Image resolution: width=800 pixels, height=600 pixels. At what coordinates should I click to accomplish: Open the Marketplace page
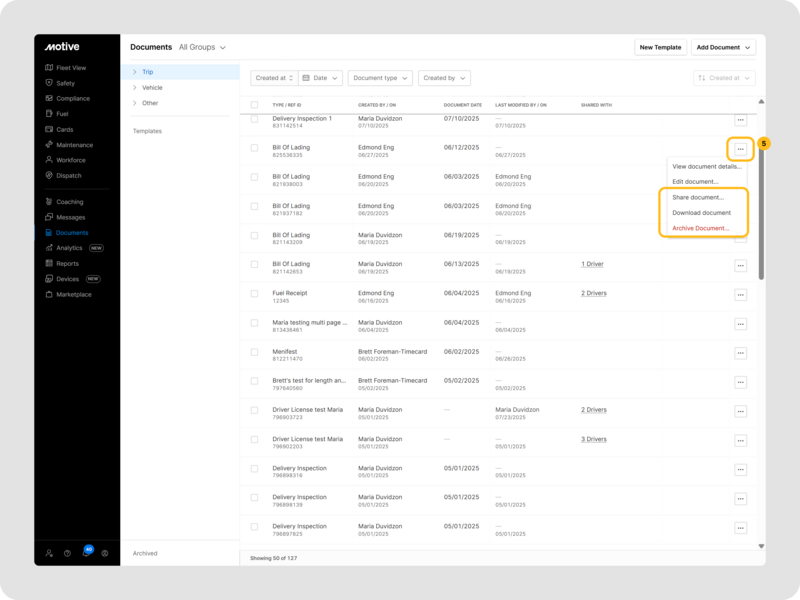[73, 294]
